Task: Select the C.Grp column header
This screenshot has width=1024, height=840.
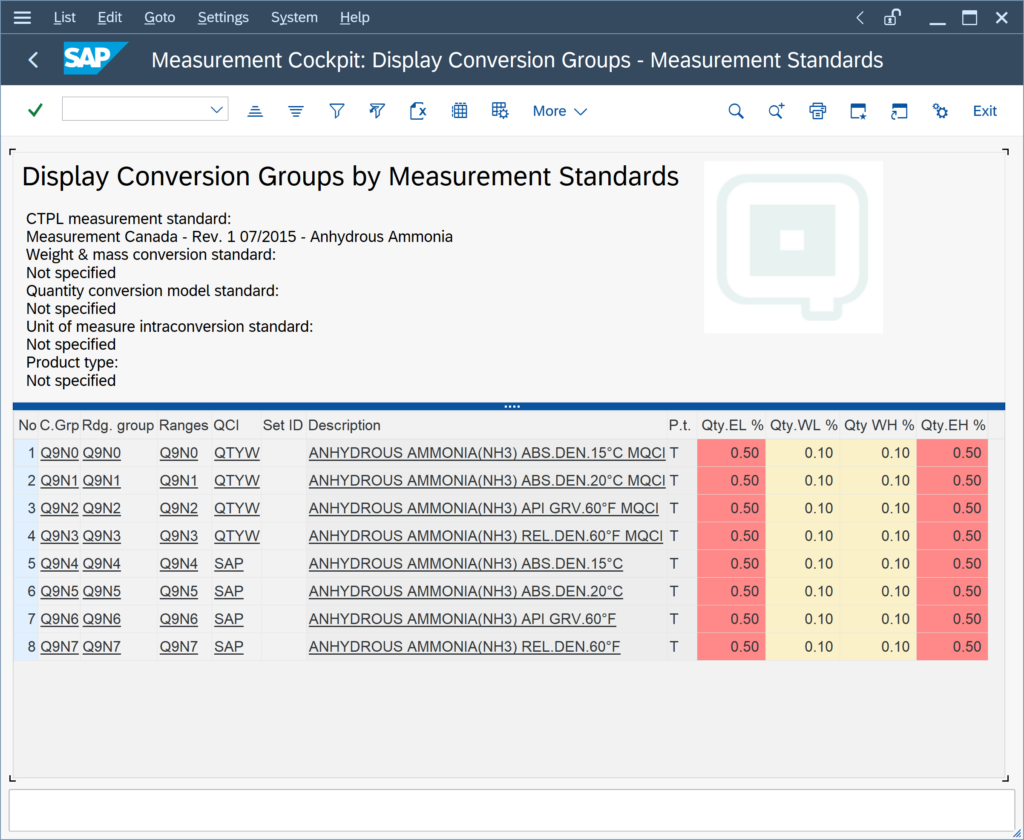Action: pyautogui.click(x=59, y=425)
